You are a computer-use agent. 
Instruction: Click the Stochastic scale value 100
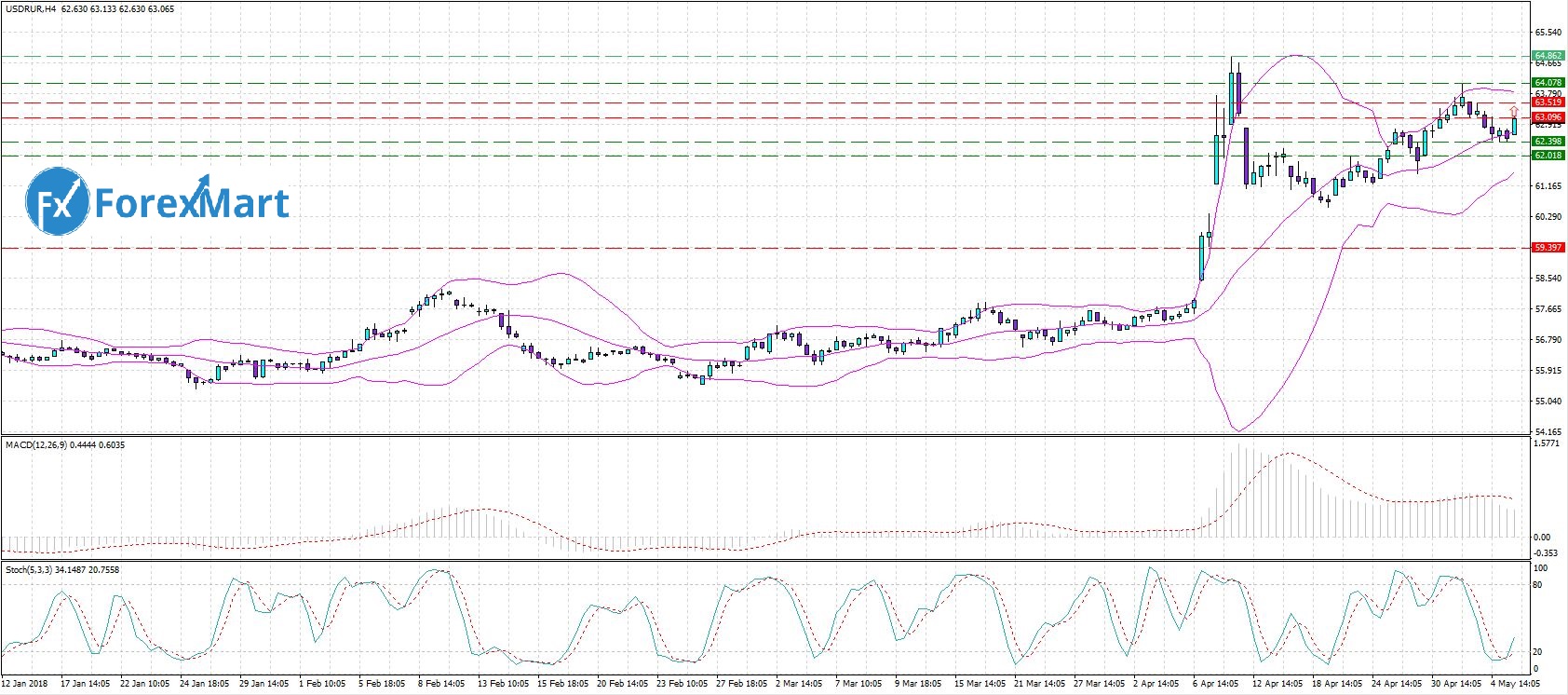coord(1541,568)
